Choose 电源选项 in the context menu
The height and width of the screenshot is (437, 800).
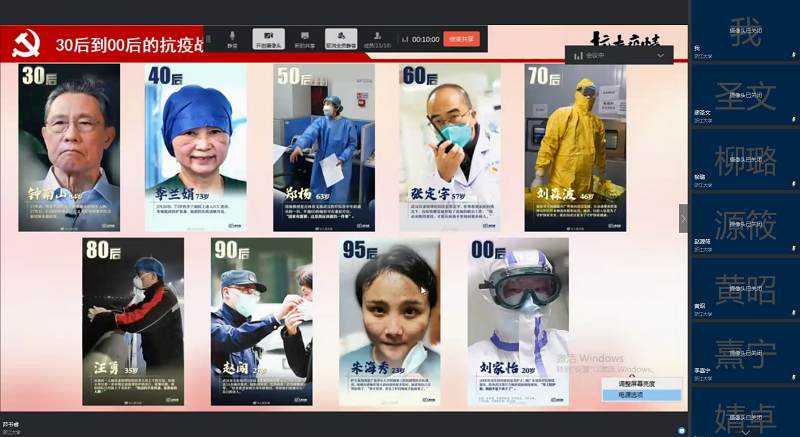(x=641, y=395)
